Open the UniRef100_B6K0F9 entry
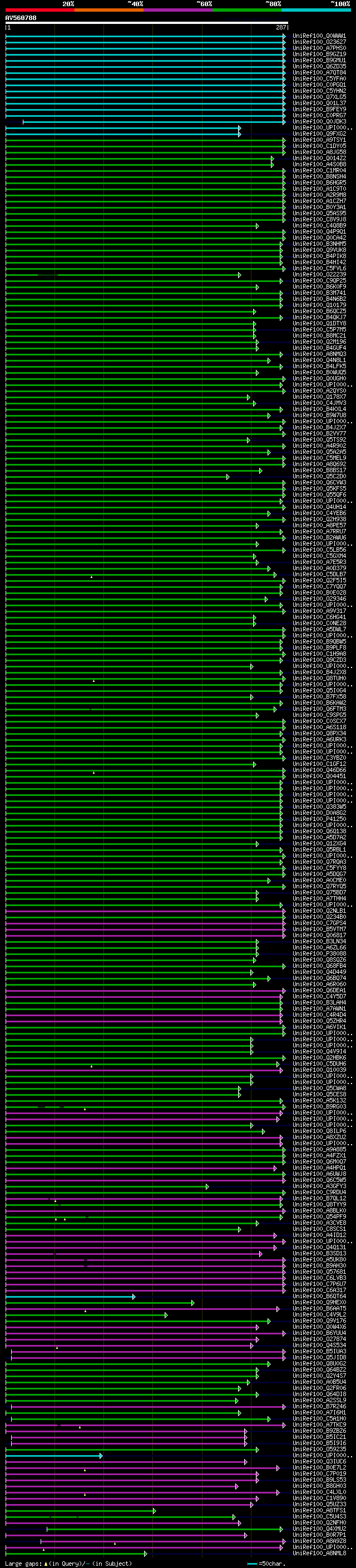356x1568 pixels. click(319, 286)
